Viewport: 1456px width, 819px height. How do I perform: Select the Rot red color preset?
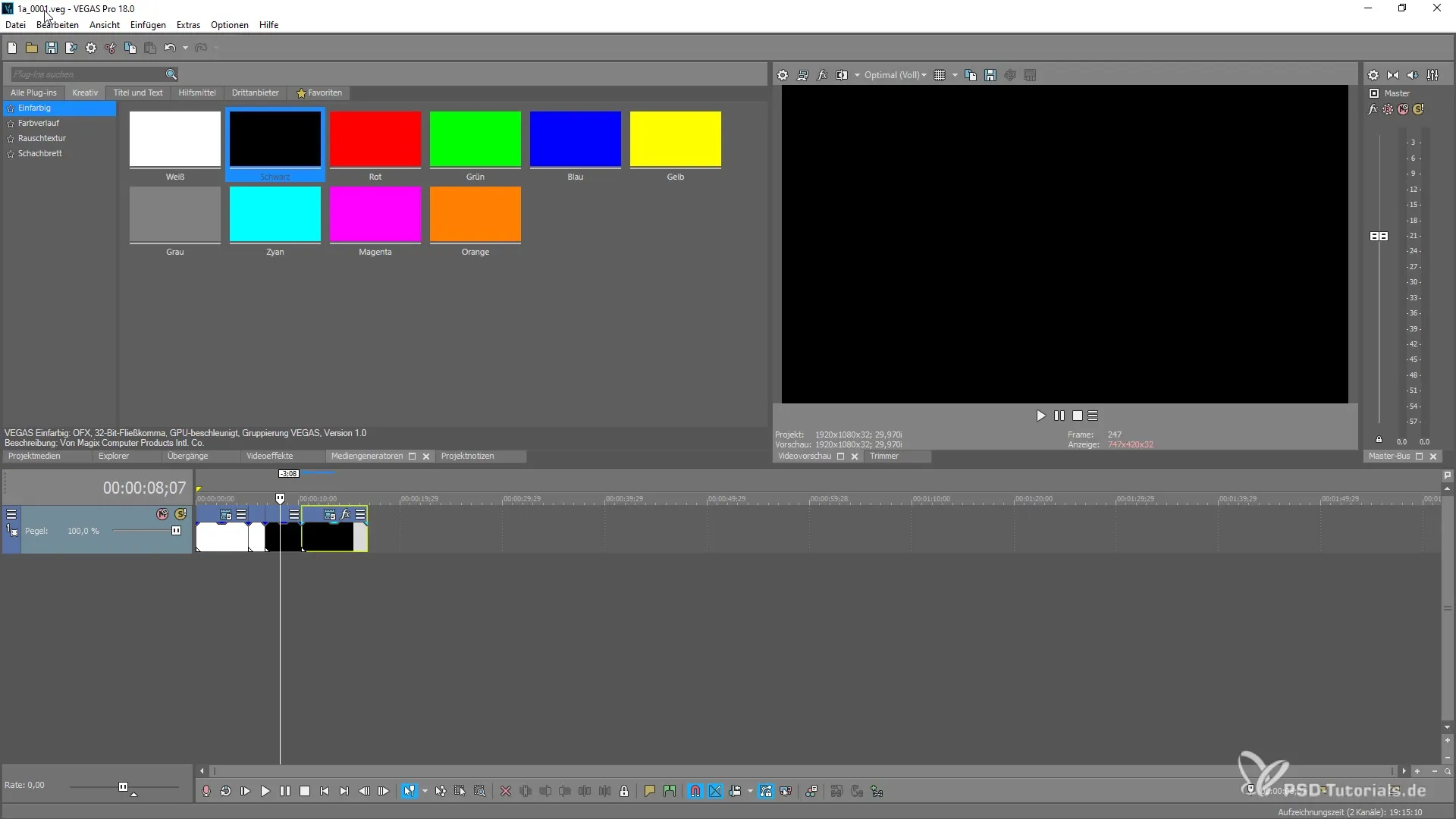pos(375,140)
